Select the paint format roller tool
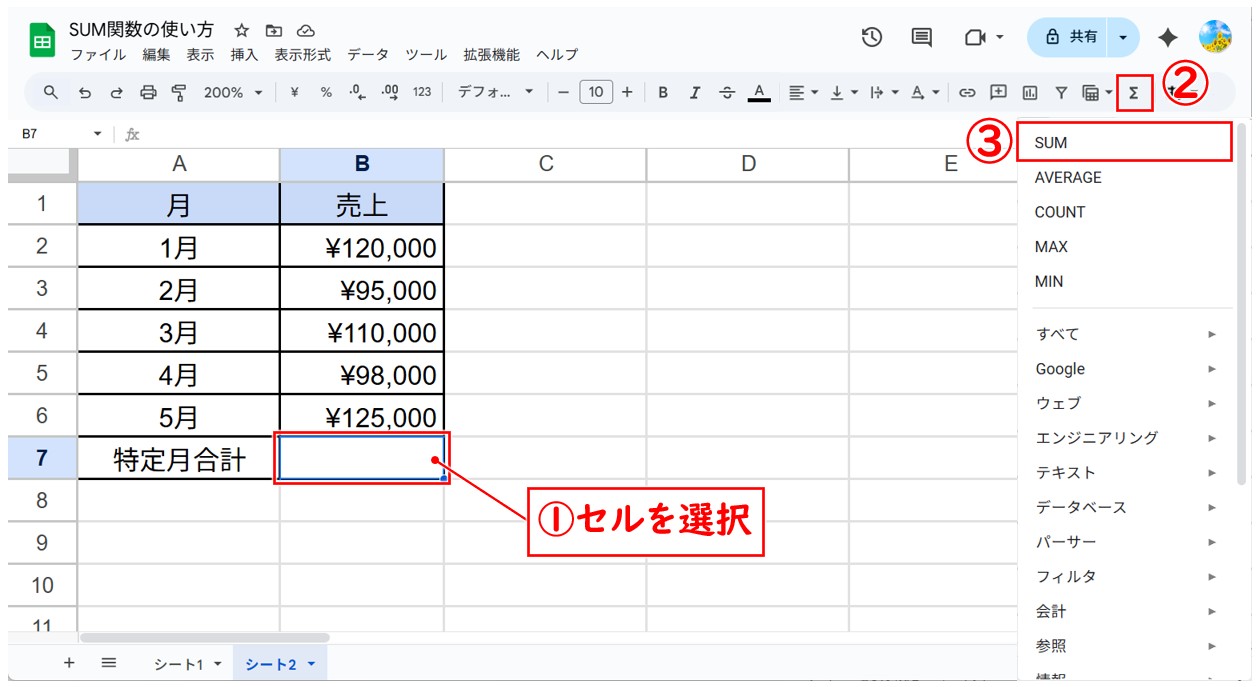Screen dimensions: 1256x687 (179, 93)
